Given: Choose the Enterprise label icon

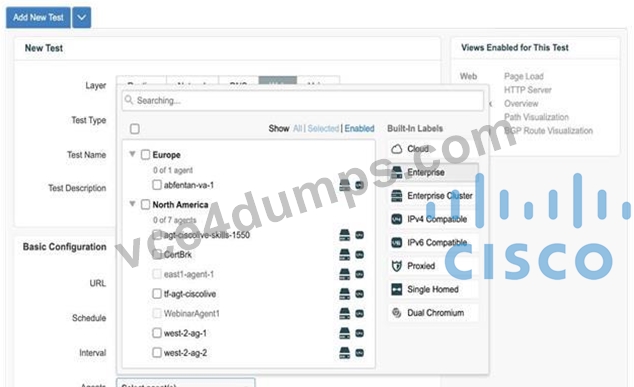Looking at the screenshot, I should click(x=397, y=172).
